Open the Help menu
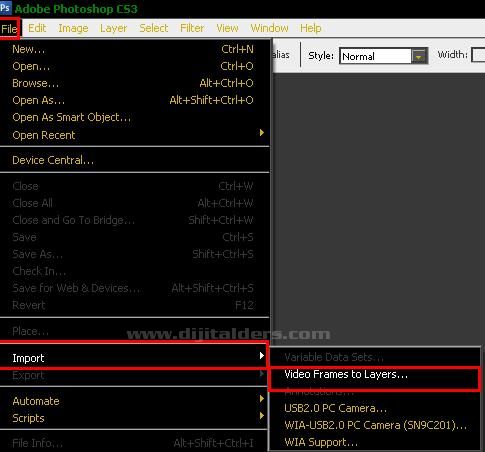This screenshot has height=452, width=485. coord(311,28)
